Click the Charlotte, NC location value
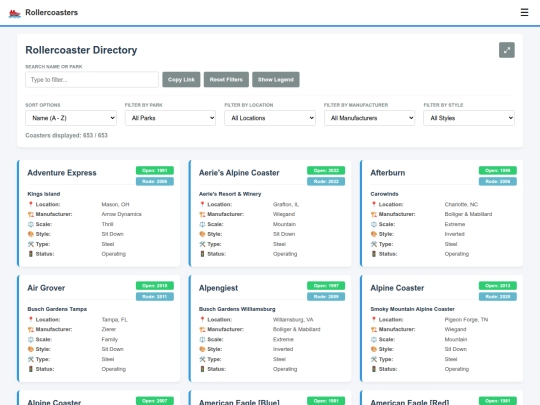The width and height of the screenshot is (540, 405). [x=461, y=204]
